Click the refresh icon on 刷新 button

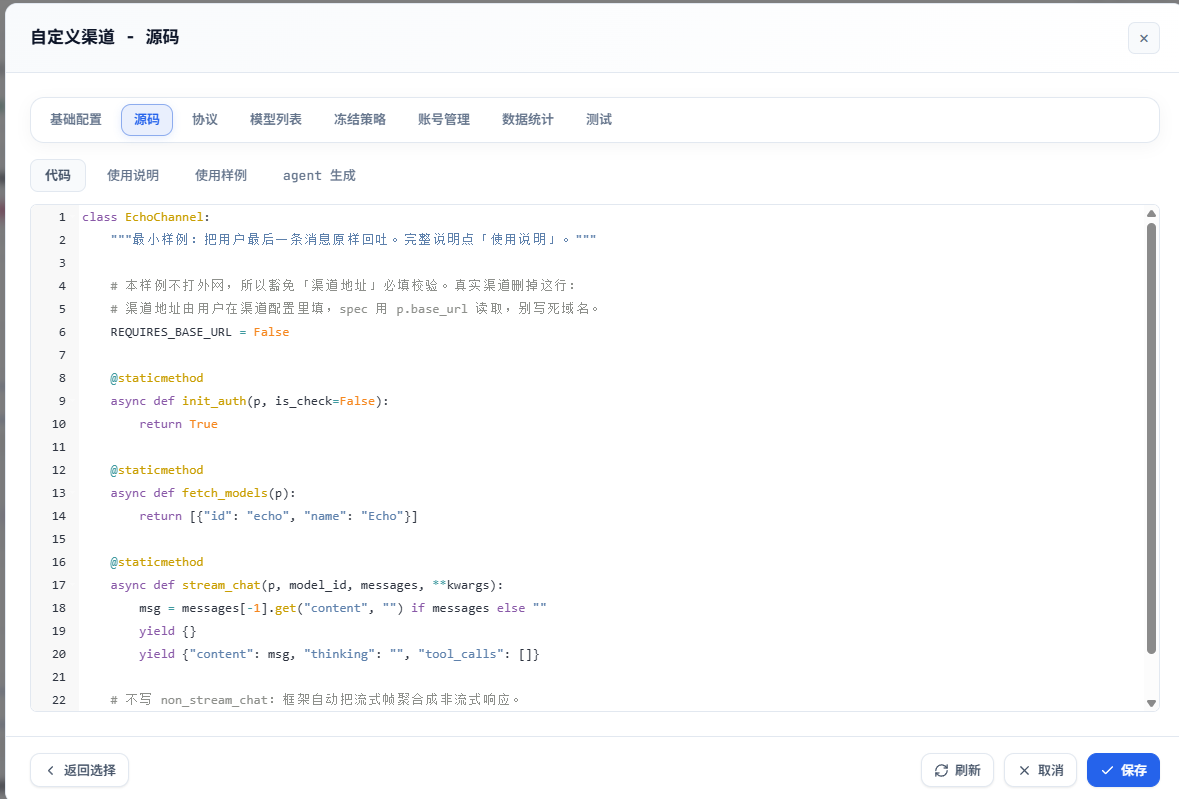point(941,770)
